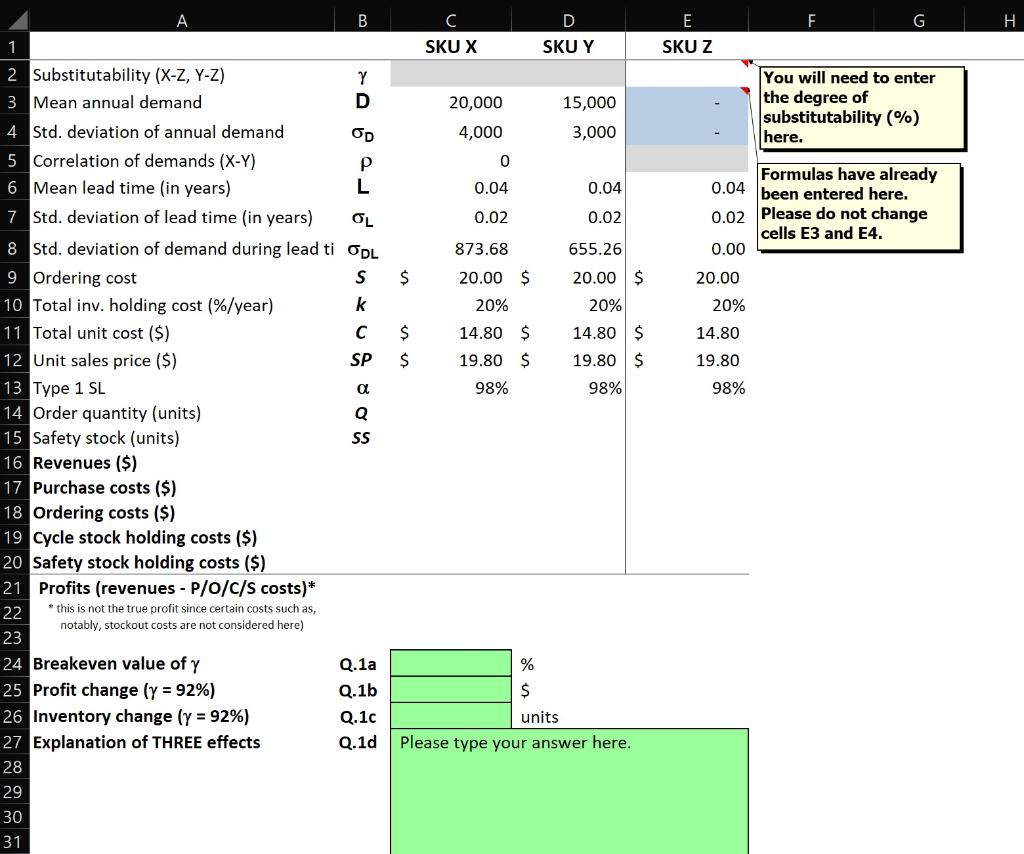
Task: Select column B header
Action: [x=362, y=18]
